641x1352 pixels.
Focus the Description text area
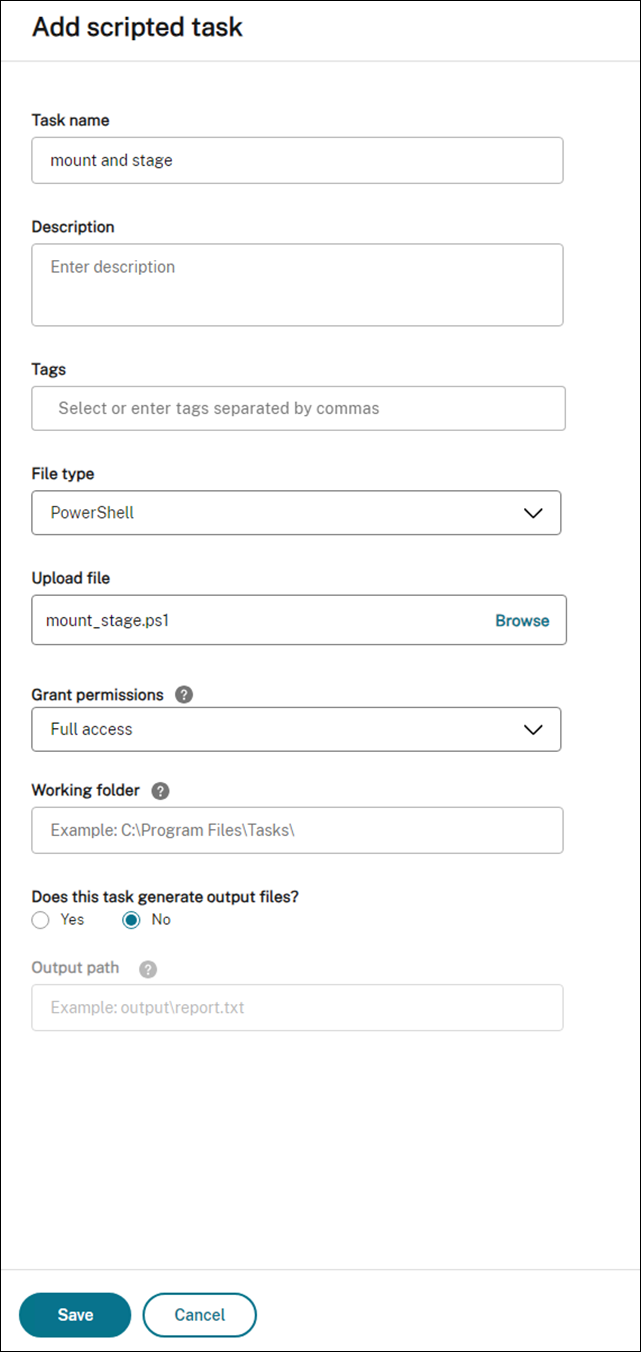click(297, 285)
